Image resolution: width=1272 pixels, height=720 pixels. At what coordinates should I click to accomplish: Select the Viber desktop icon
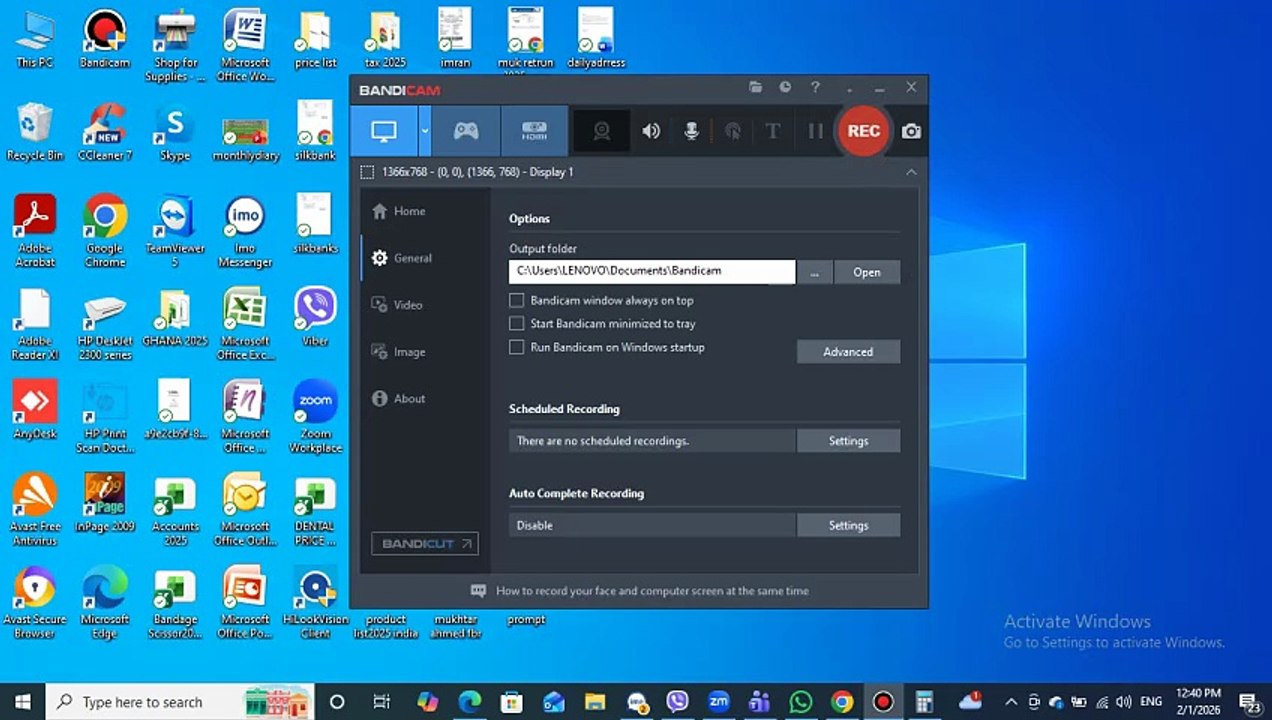pyautogui.click(x=315, y=317)
